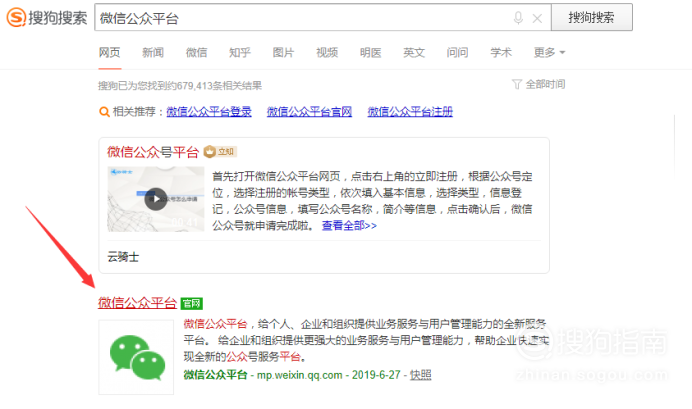This screenshot has height=409, width=692.
Task: Click the 查看全部>> link
Action: pyautogui.click(x=349, y=225)
